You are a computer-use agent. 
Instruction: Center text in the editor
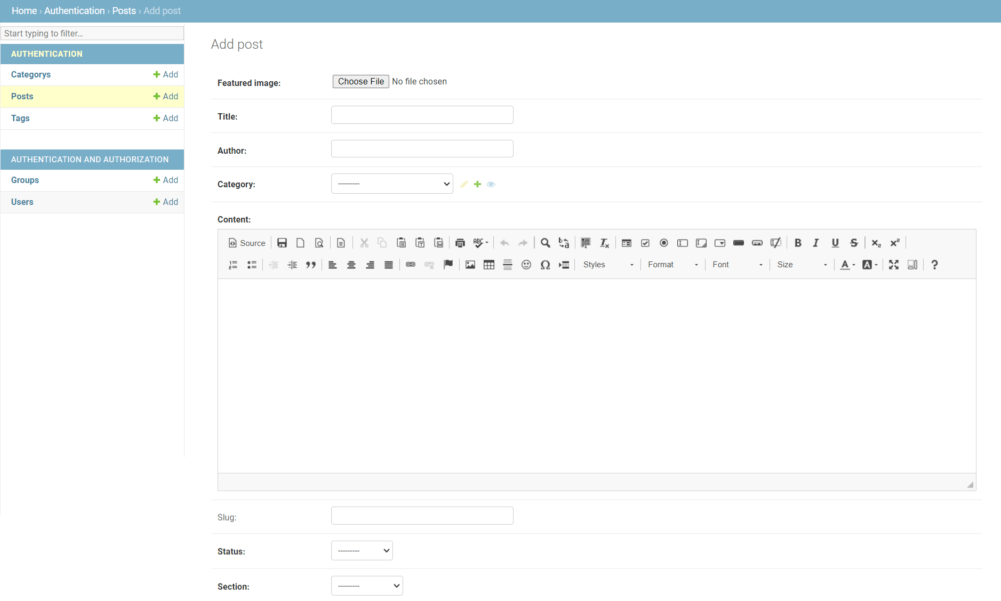(351, 264)
